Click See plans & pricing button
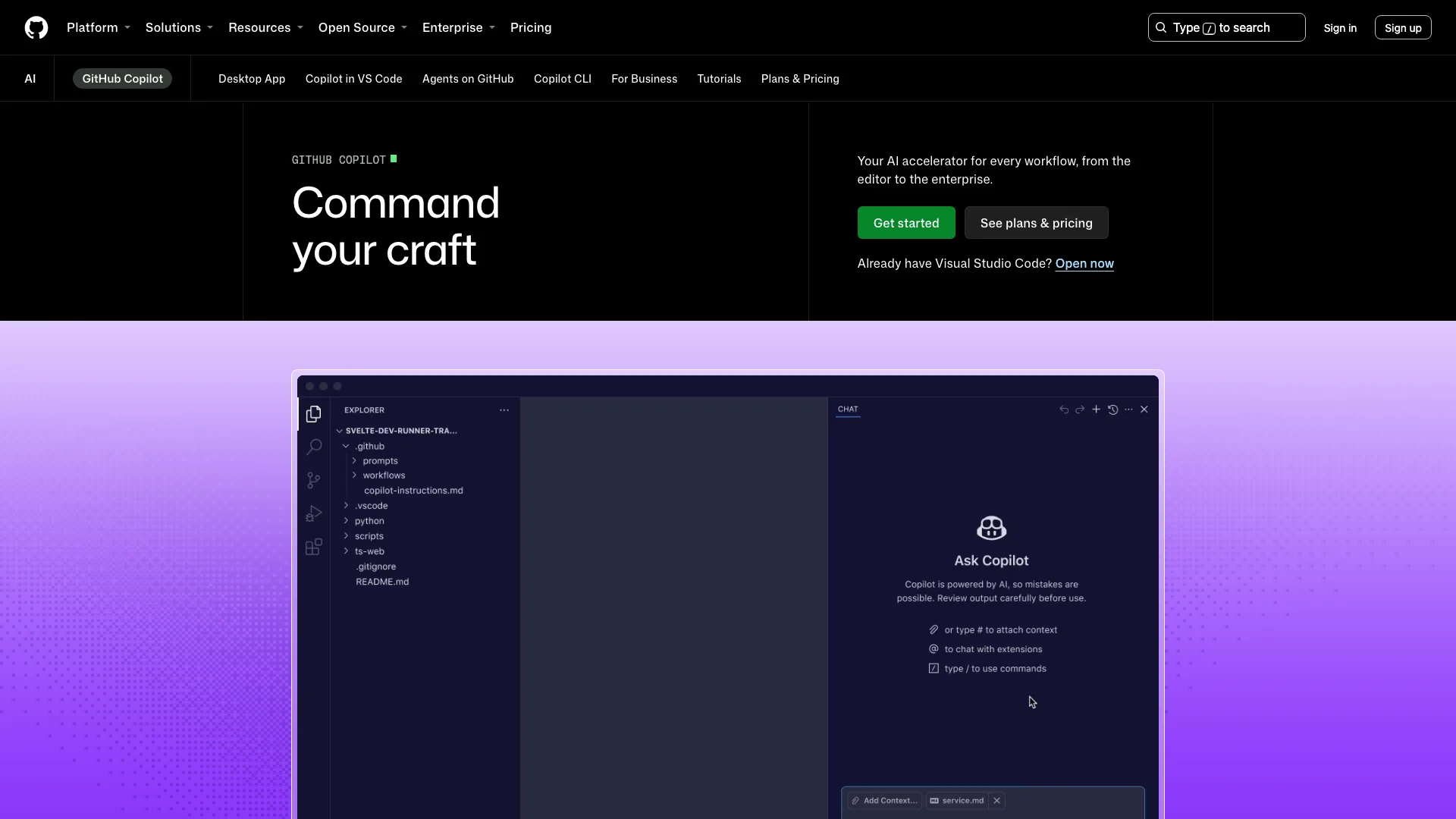The height and width of the screenshot is (819, 1456). click(1037, 223)
